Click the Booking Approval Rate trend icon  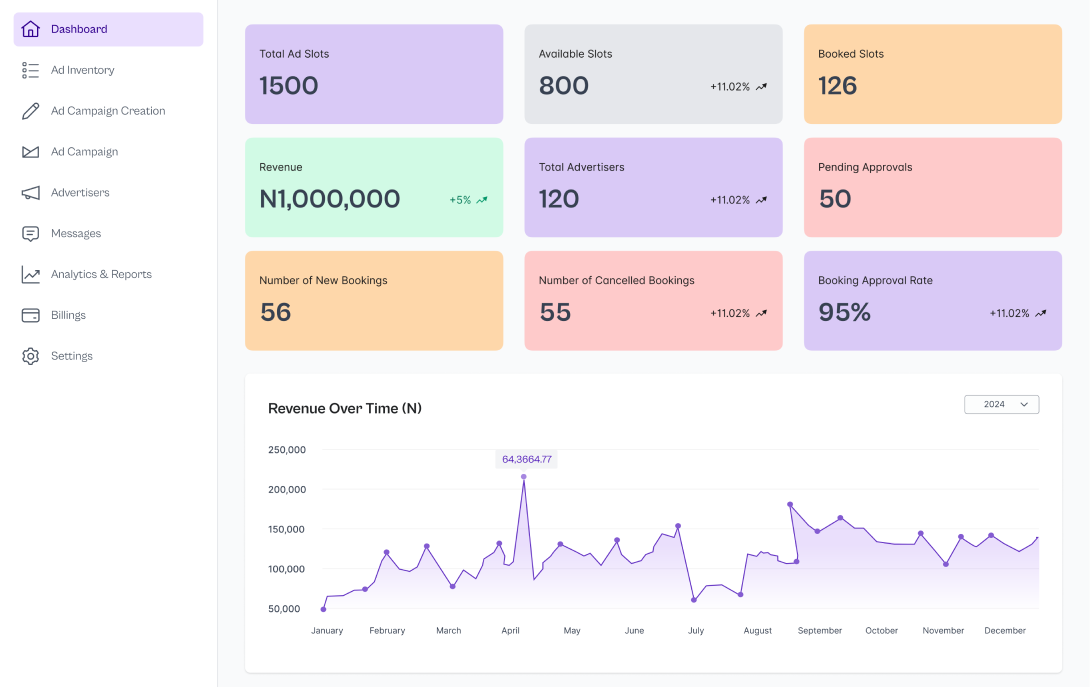[x=1041, y=313]
